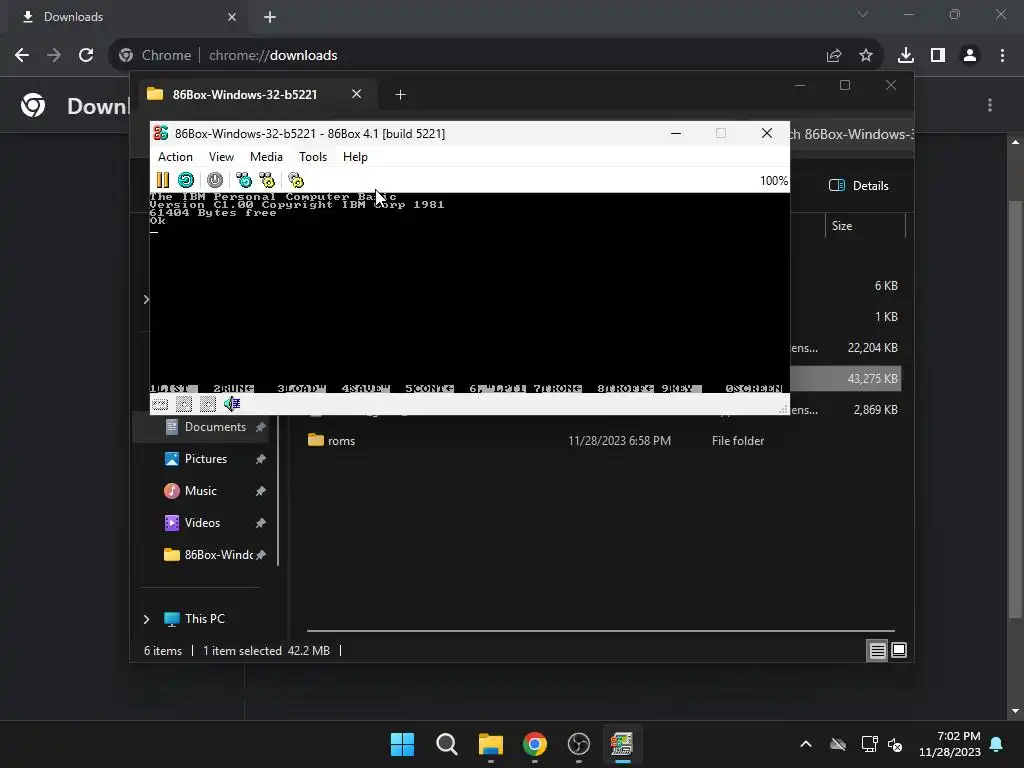Switch Explorer to details list view
This screenshot has width=1024, height=768.
[x=877, y=650]
